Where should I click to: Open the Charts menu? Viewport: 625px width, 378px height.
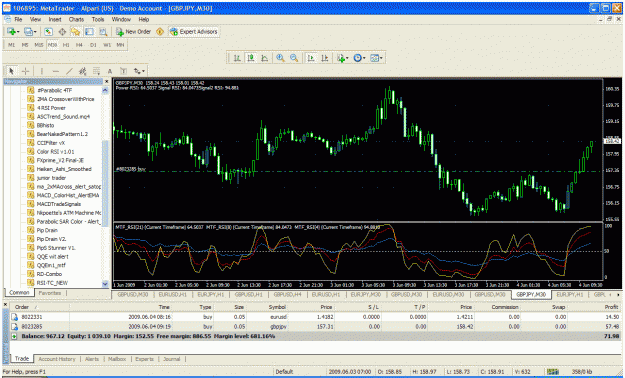tap(76, 19)
